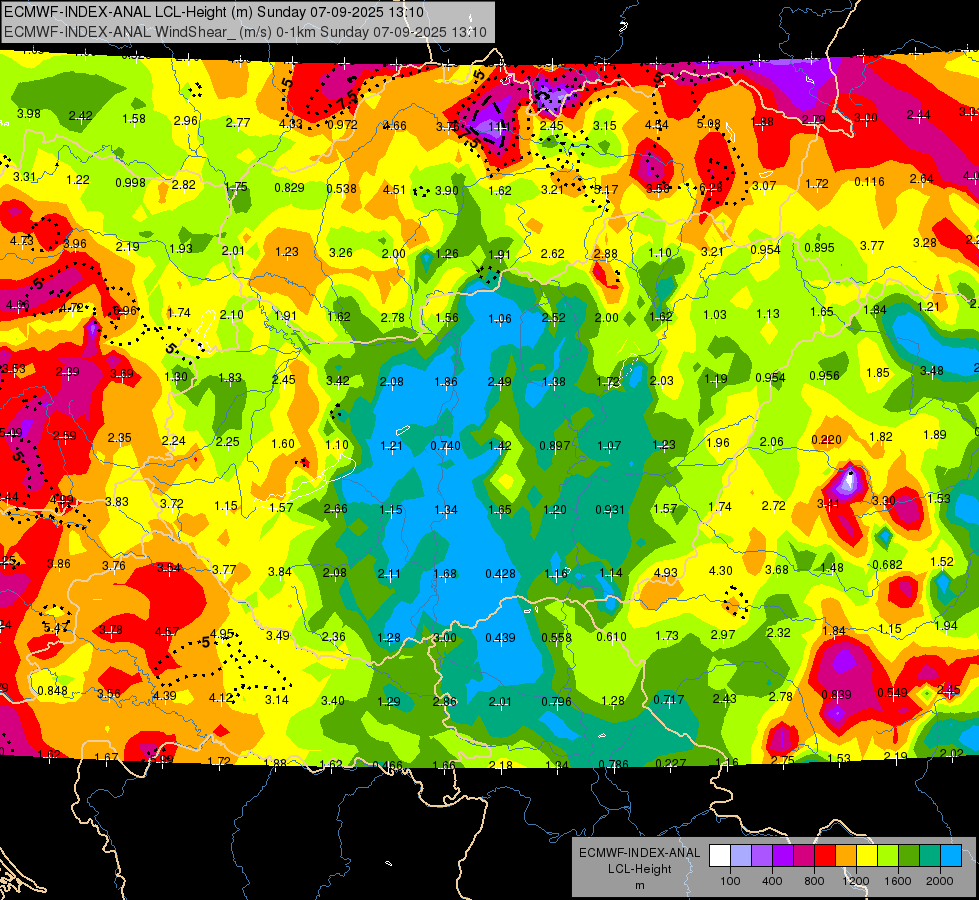Image resolution: width=979 pixels, height=900 pixels.
Task: Click the wind shear value 0.558
Action: 556,637
